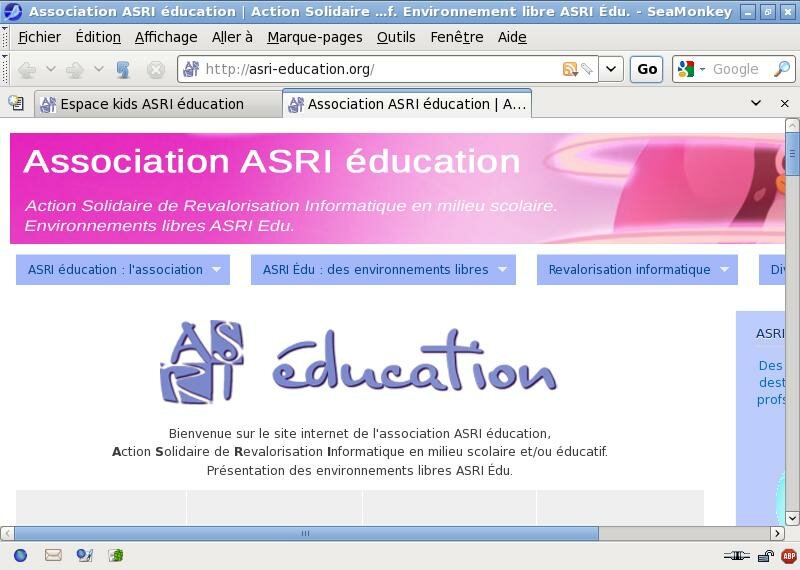Click the 'Association ASRI éducation' banner title

[x=271, y=161]
